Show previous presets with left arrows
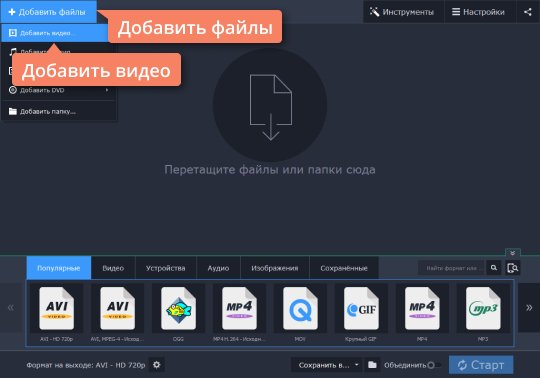The height and width of the screenshot is (378, 540). (11, 307)
